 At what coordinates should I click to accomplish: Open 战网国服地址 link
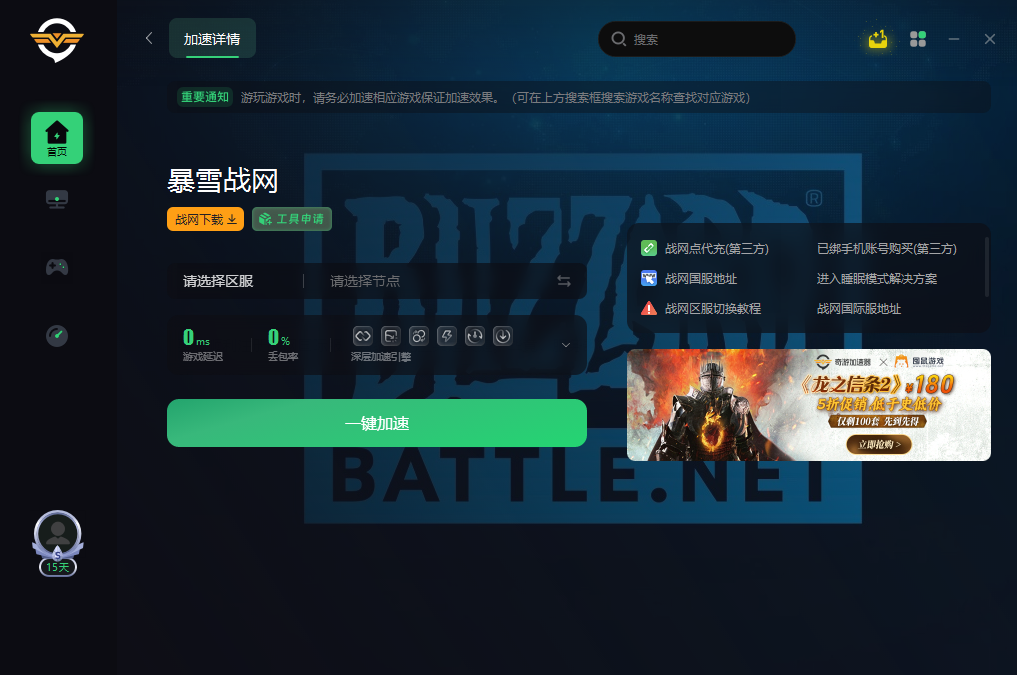click(701, 279)
